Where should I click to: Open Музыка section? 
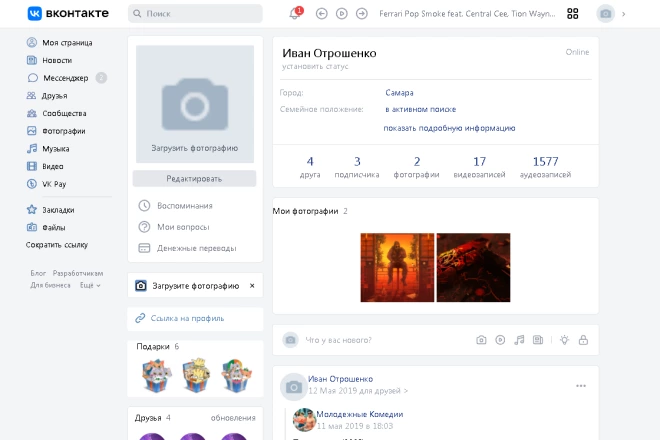[48, 149]
